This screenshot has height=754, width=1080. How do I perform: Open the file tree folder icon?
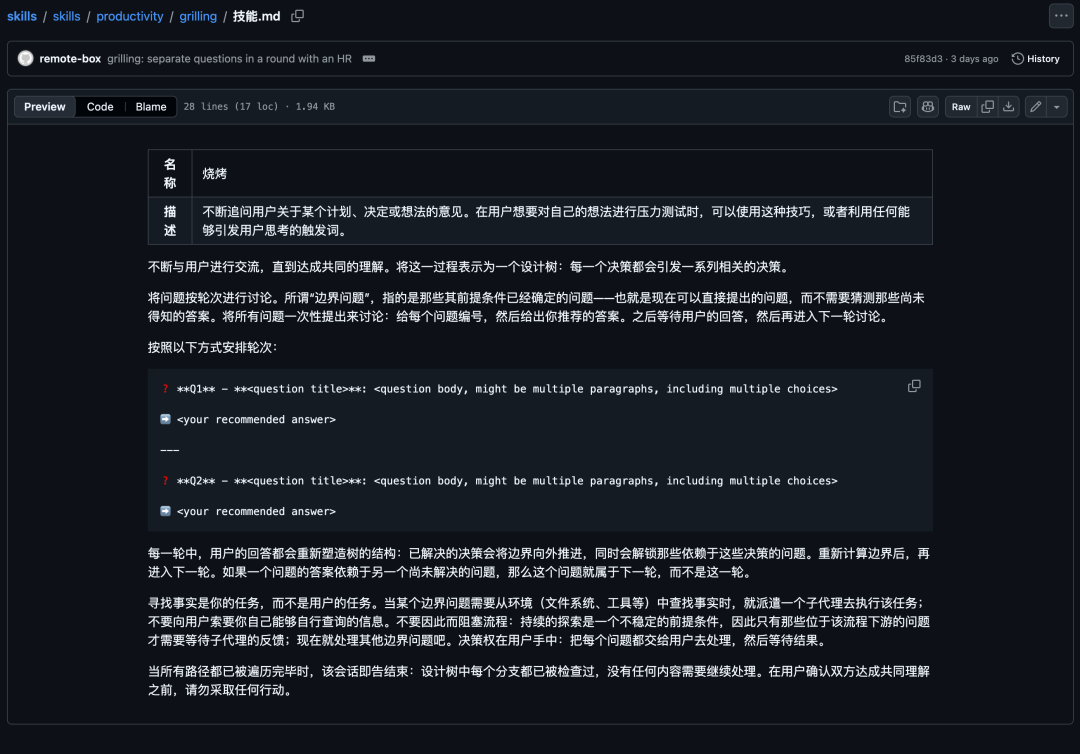pos(900,107)
